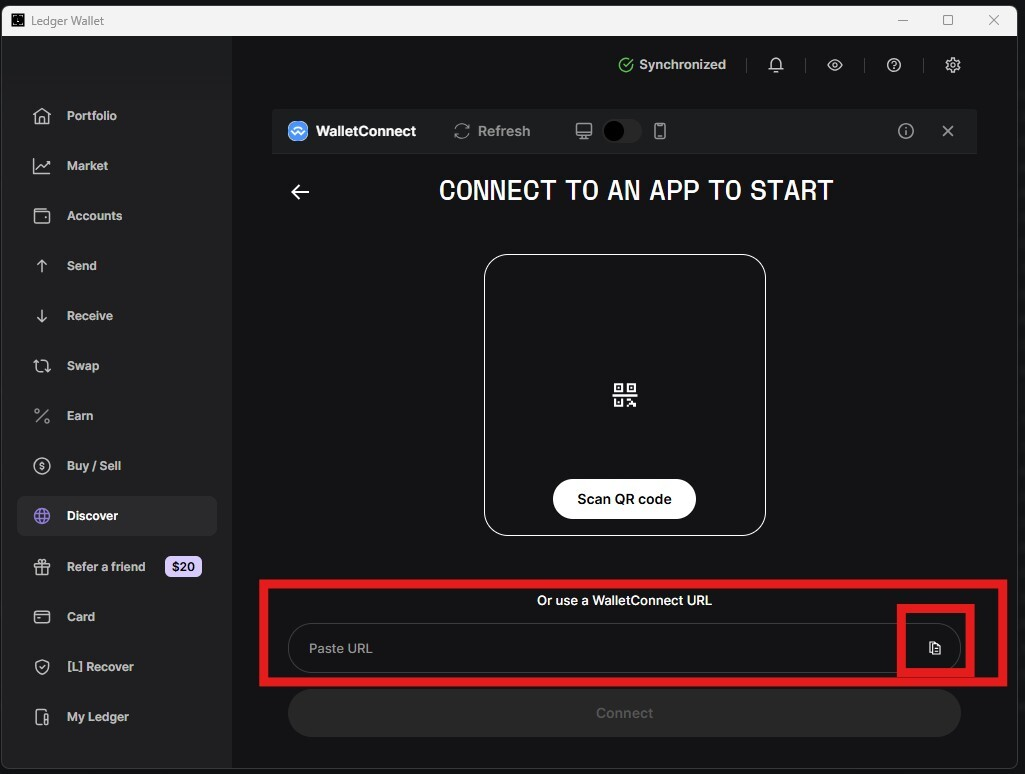Select the Discover sidebar item
The width and height of the screenshot is (1025, 774).
pyautogui.click(x=117, y=516)
